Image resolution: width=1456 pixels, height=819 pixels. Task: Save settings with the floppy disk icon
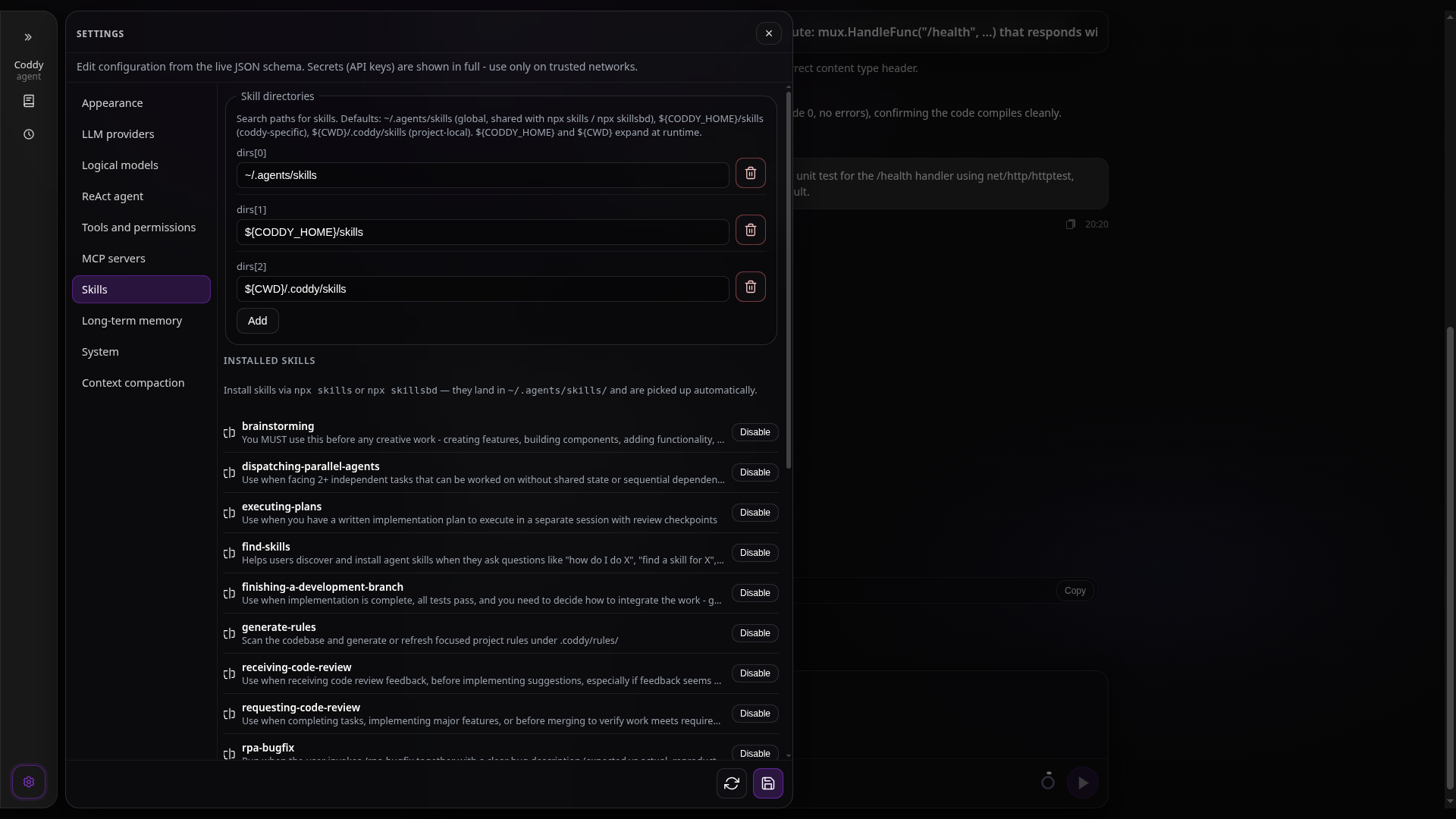768,783
